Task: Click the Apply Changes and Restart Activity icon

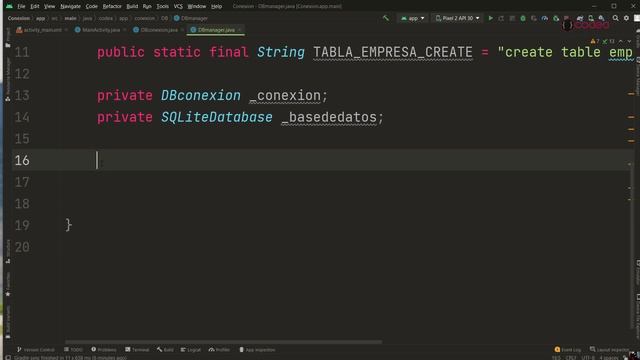Action: click(501, 18)
